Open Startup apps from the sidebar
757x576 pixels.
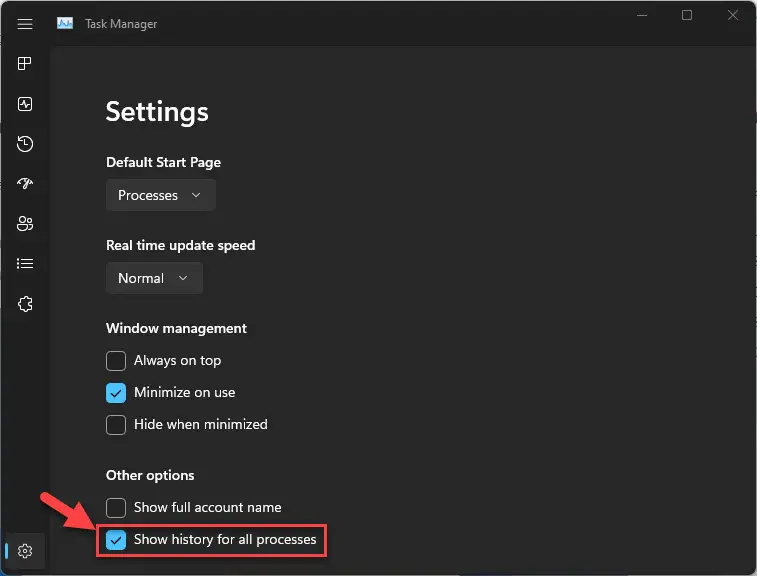coord(25,183)
